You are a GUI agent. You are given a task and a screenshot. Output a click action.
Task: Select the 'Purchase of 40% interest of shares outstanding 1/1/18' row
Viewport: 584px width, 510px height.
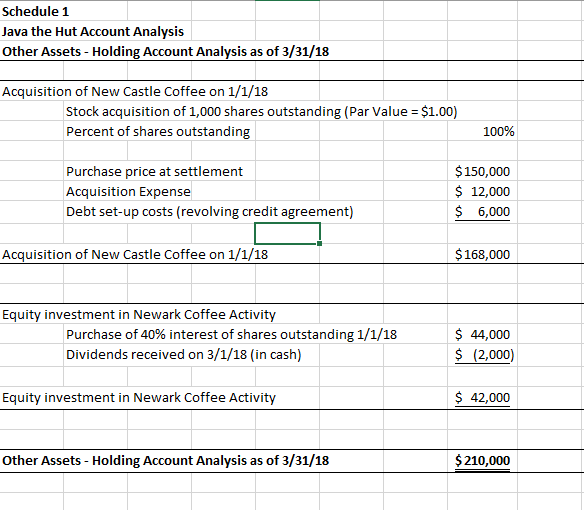(231, 335)
